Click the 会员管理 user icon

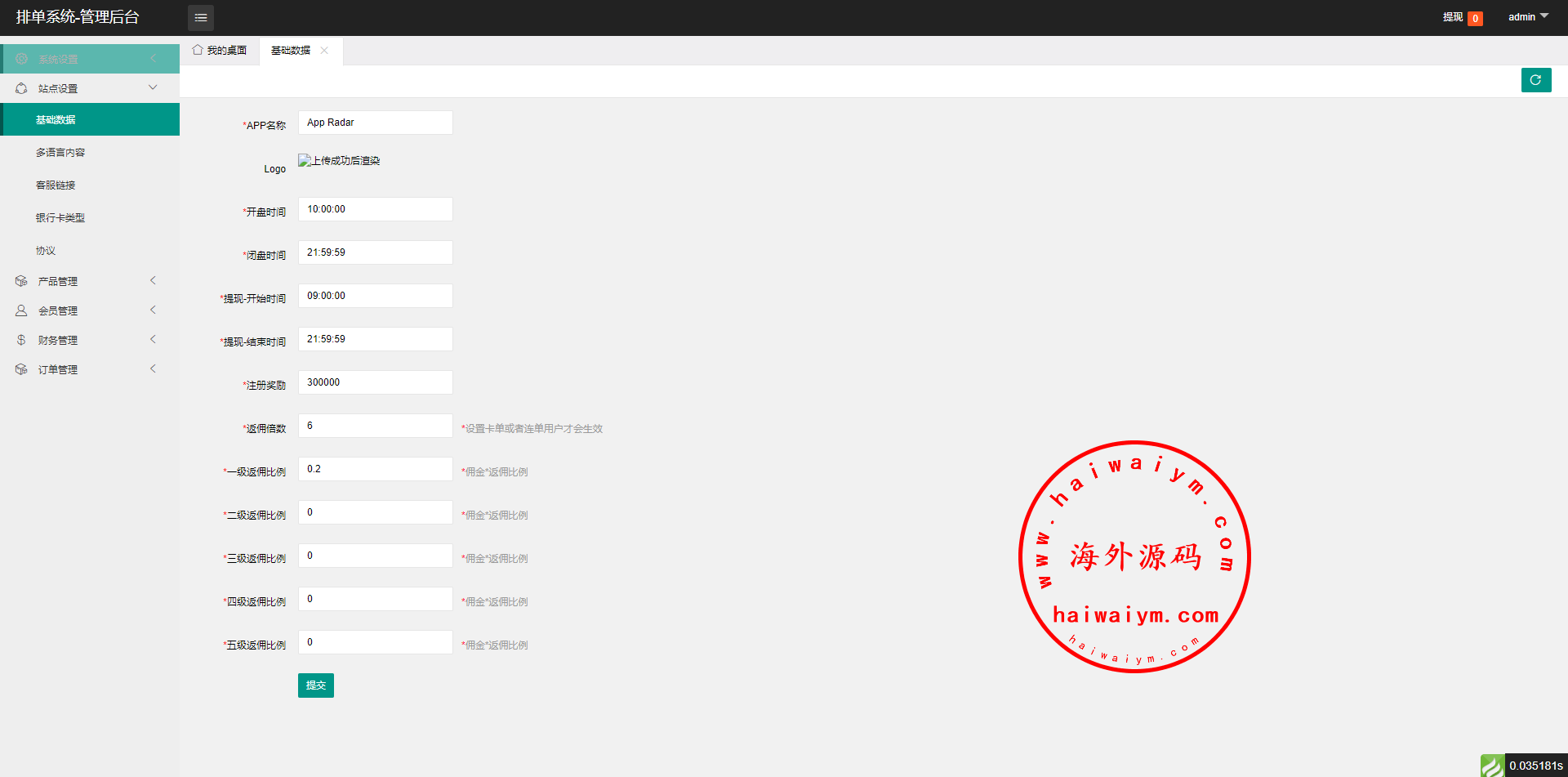pyautogui.click(x=21, y=310)
